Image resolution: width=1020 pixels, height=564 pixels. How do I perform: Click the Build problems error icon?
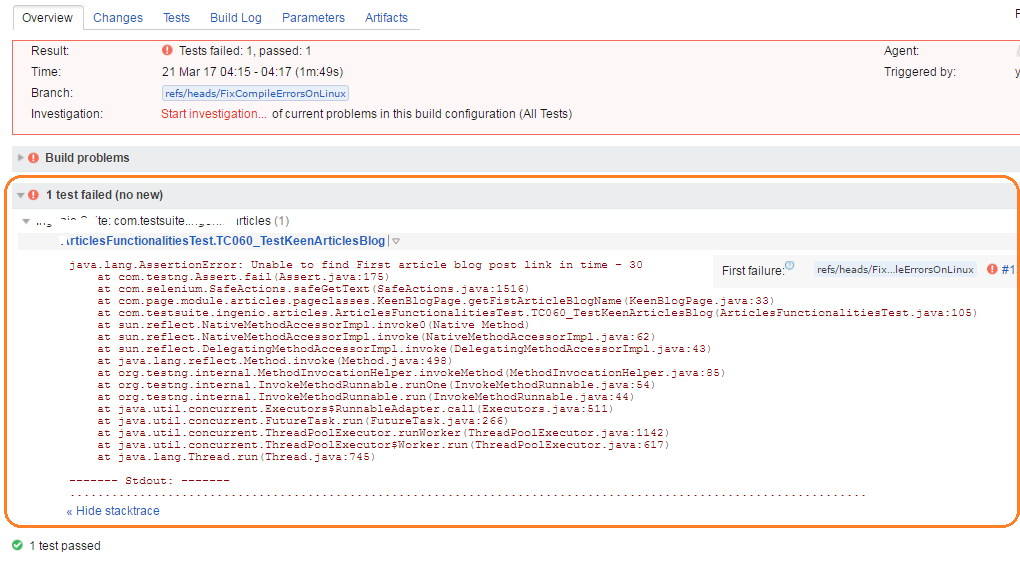click(34, 158)
